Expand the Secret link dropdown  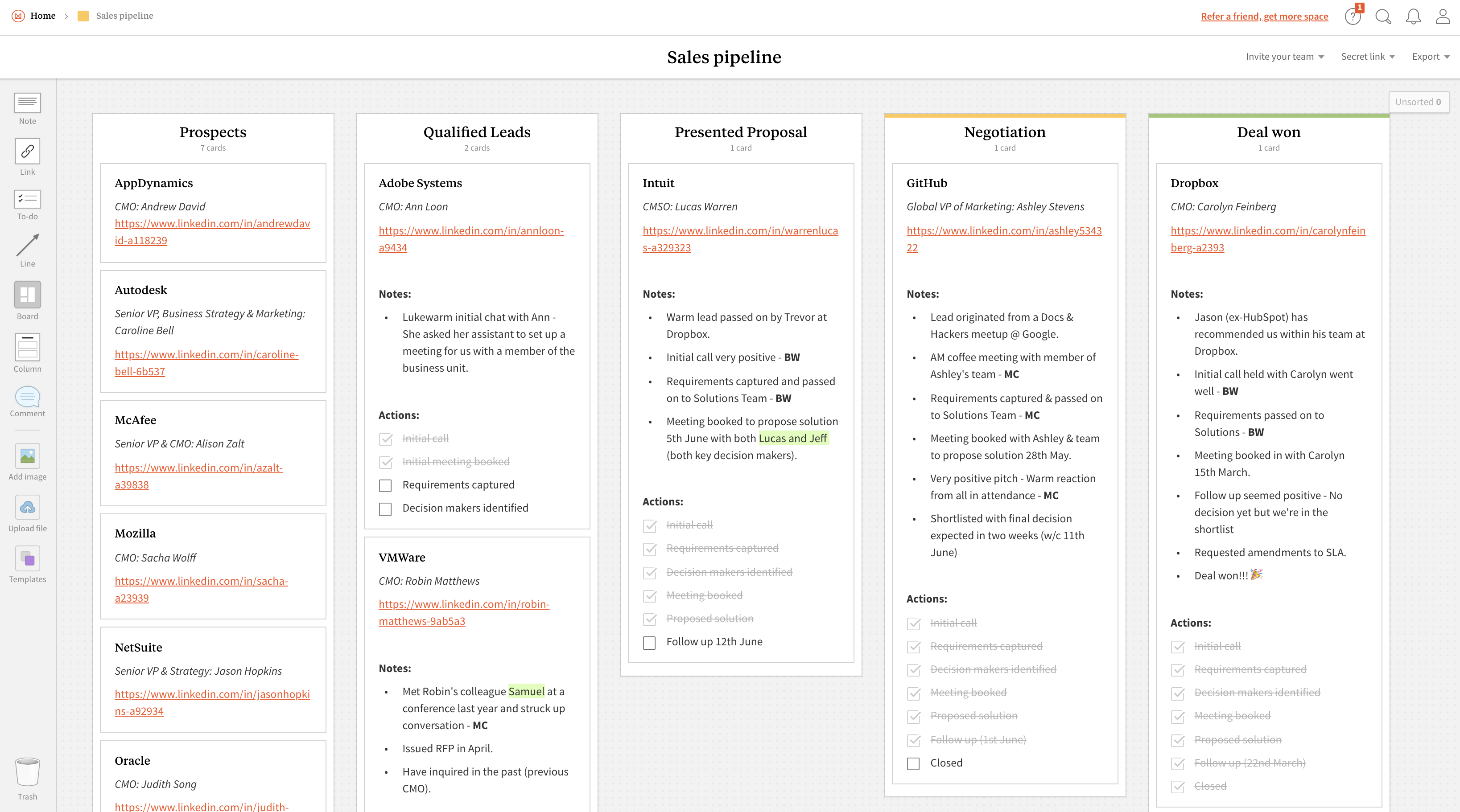click(x=1368, y=57)
